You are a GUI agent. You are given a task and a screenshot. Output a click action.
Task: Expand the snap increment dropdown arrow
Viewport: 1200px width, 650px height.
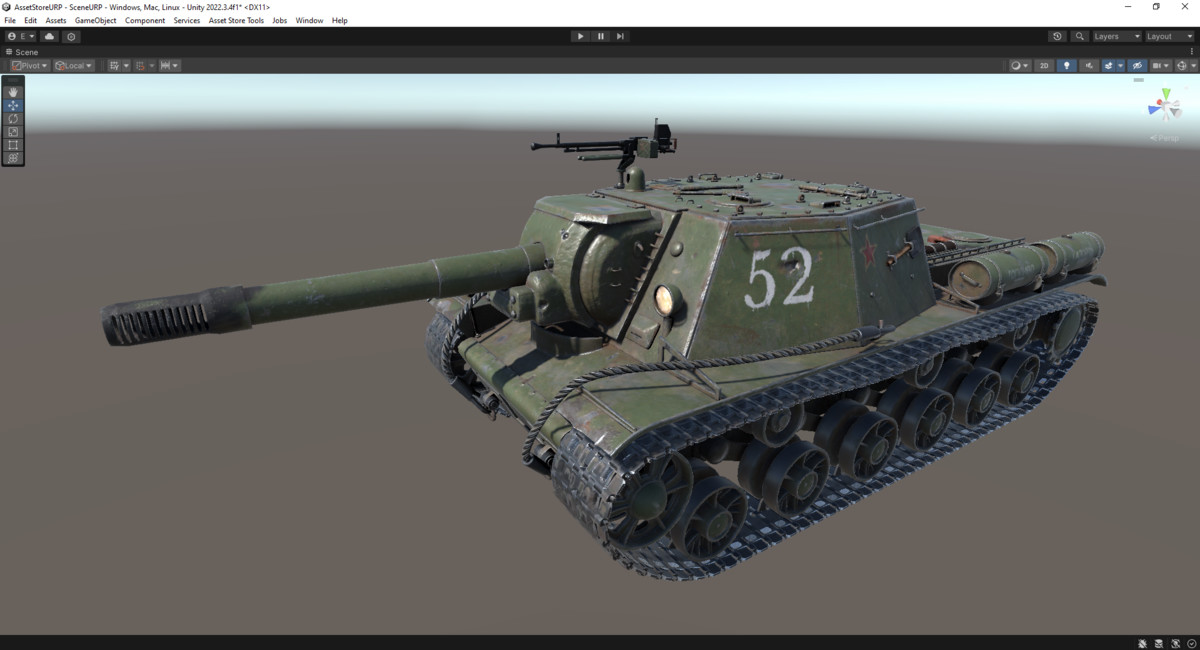pyautogui.click(x=175, y=66)
